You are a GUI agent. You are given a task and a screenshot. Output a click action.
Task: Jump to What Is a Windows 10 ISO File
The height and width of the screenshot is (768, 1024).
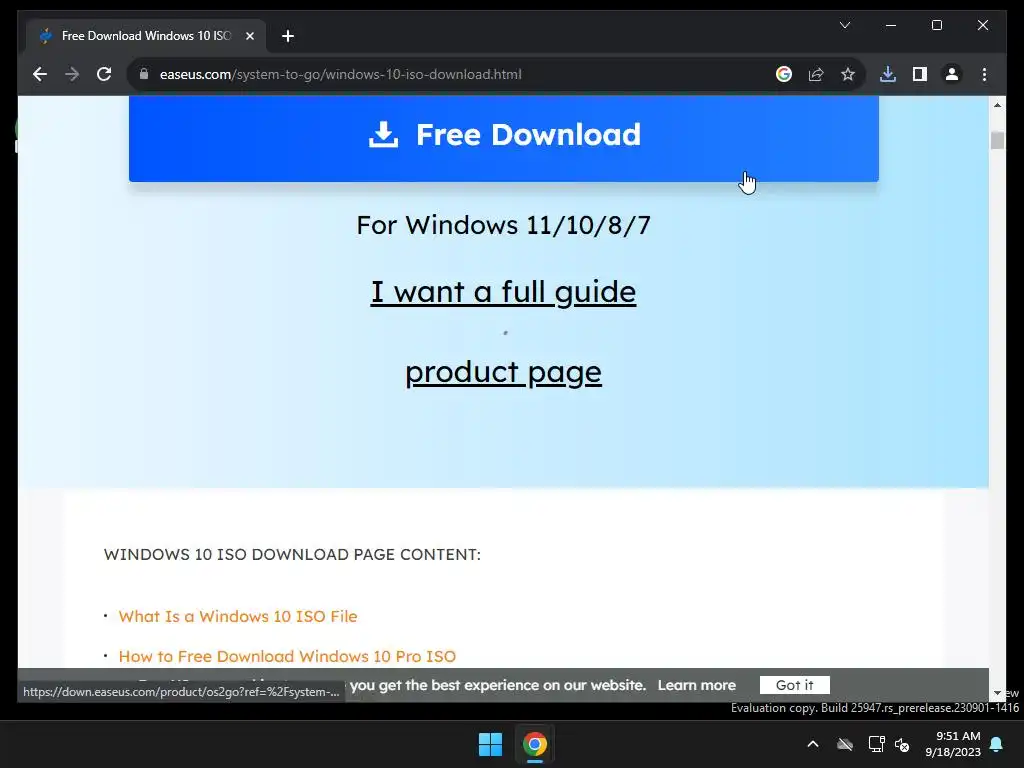[x=238, y=616]
